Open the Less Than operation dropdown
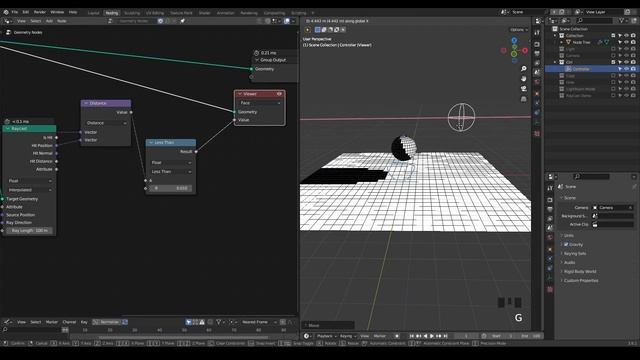Screen dimensions: 640x360 (171, 172)
